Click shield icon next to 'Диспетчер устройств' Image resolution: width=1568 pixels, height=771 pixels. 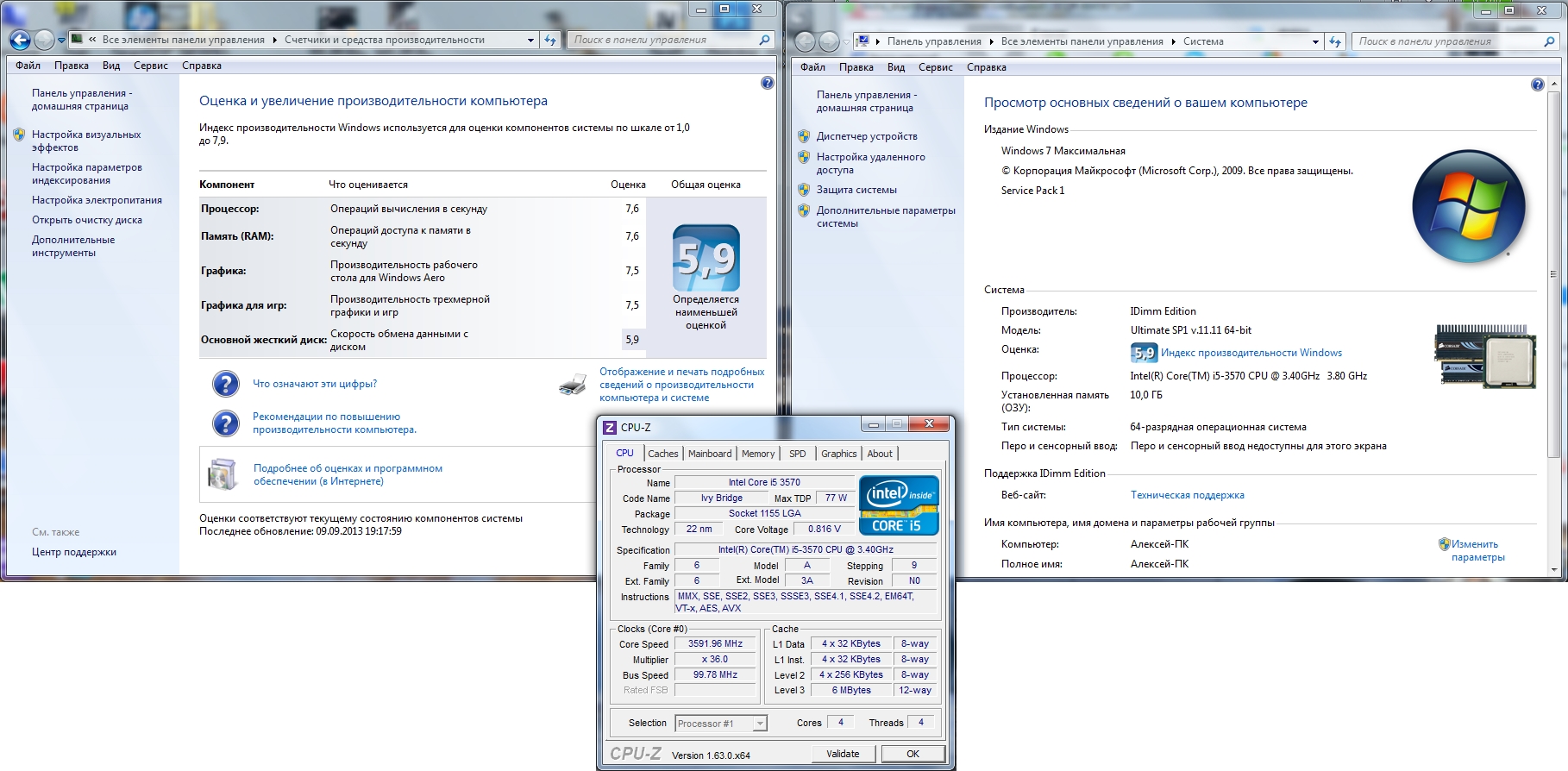pos(804,136)
